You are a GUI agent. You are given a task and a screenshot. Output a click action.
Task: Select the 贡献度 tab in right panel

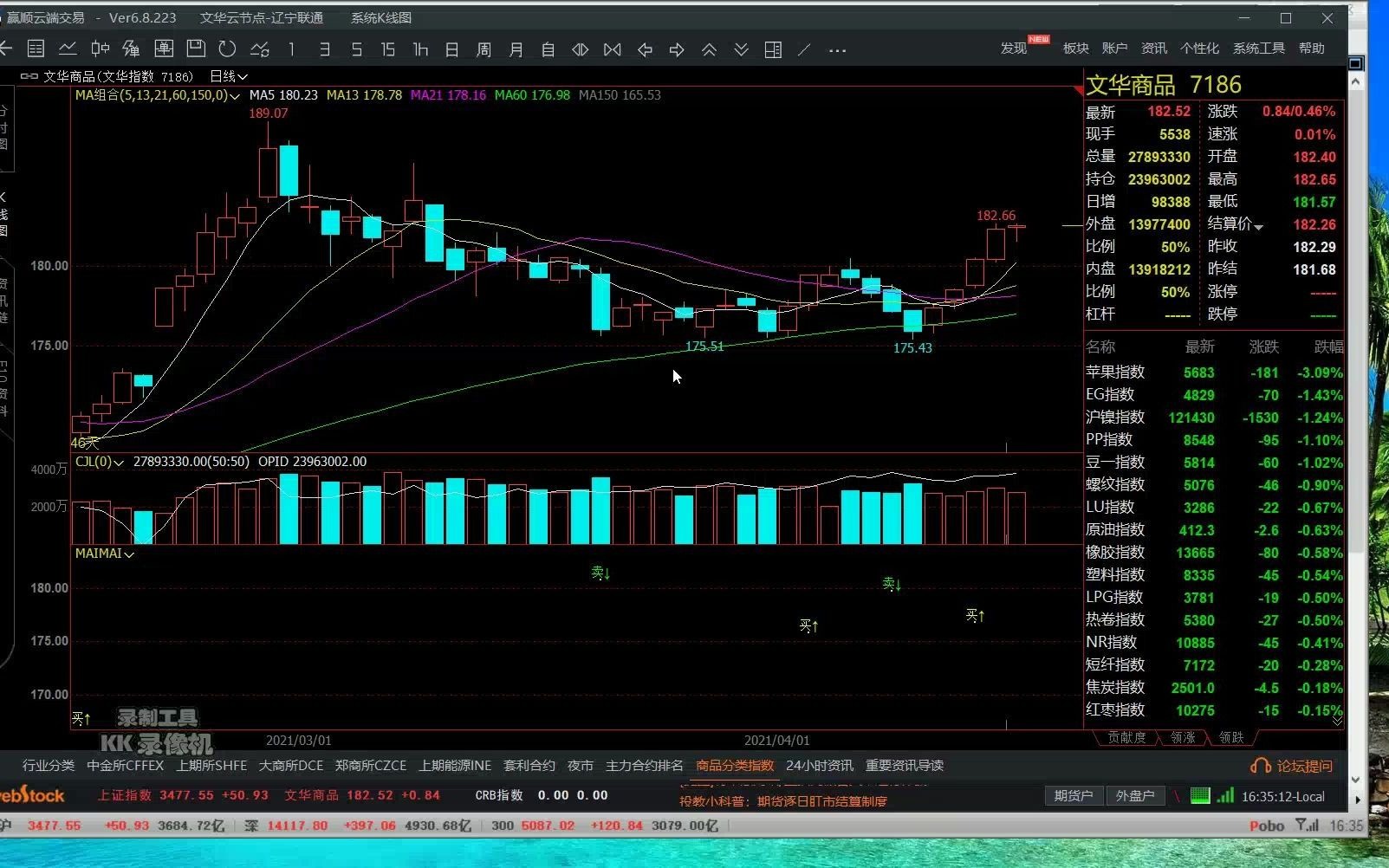1126,737
